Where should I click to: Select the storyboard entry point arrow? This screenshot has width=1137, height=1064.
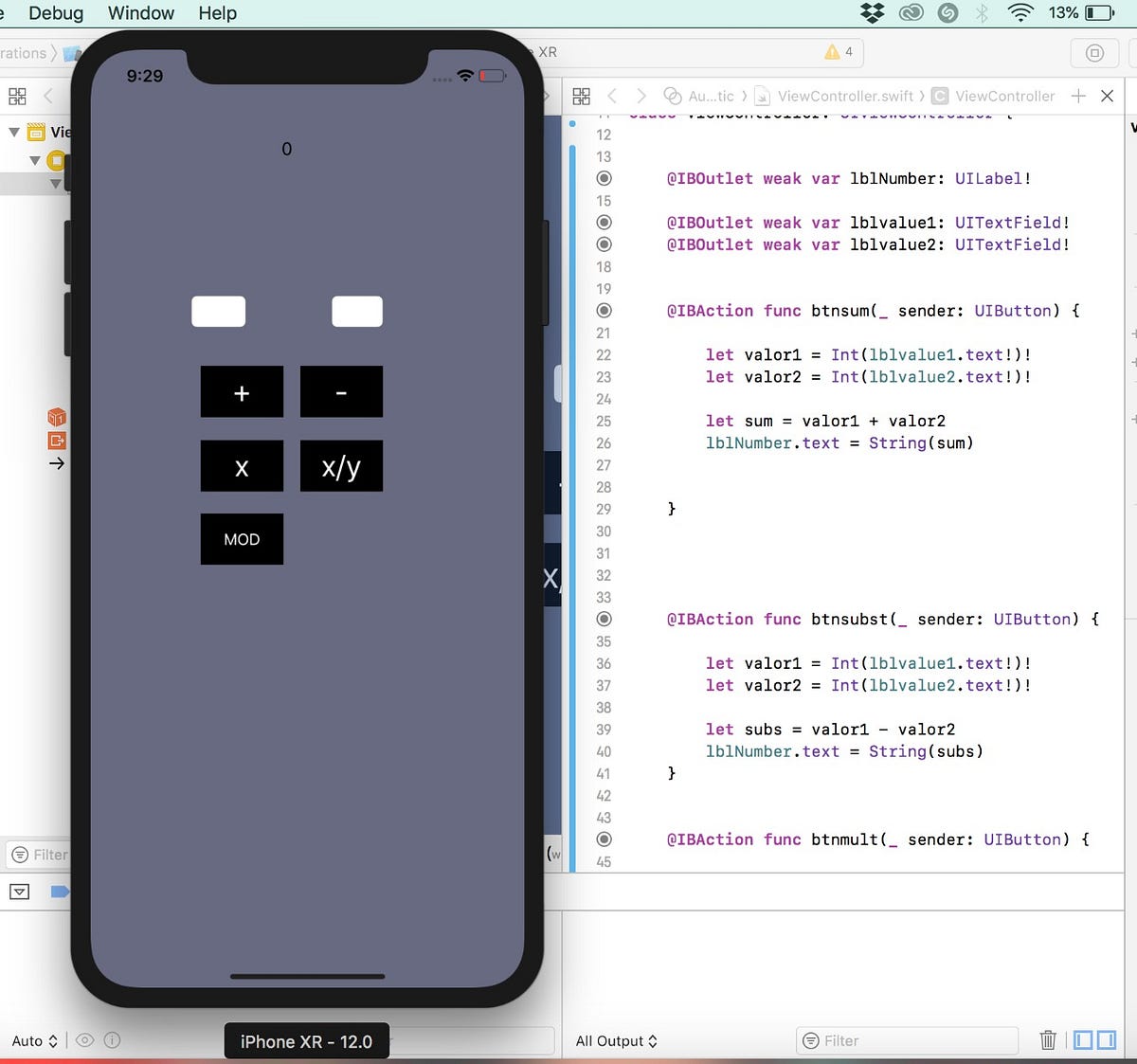(x=57, y=463)
